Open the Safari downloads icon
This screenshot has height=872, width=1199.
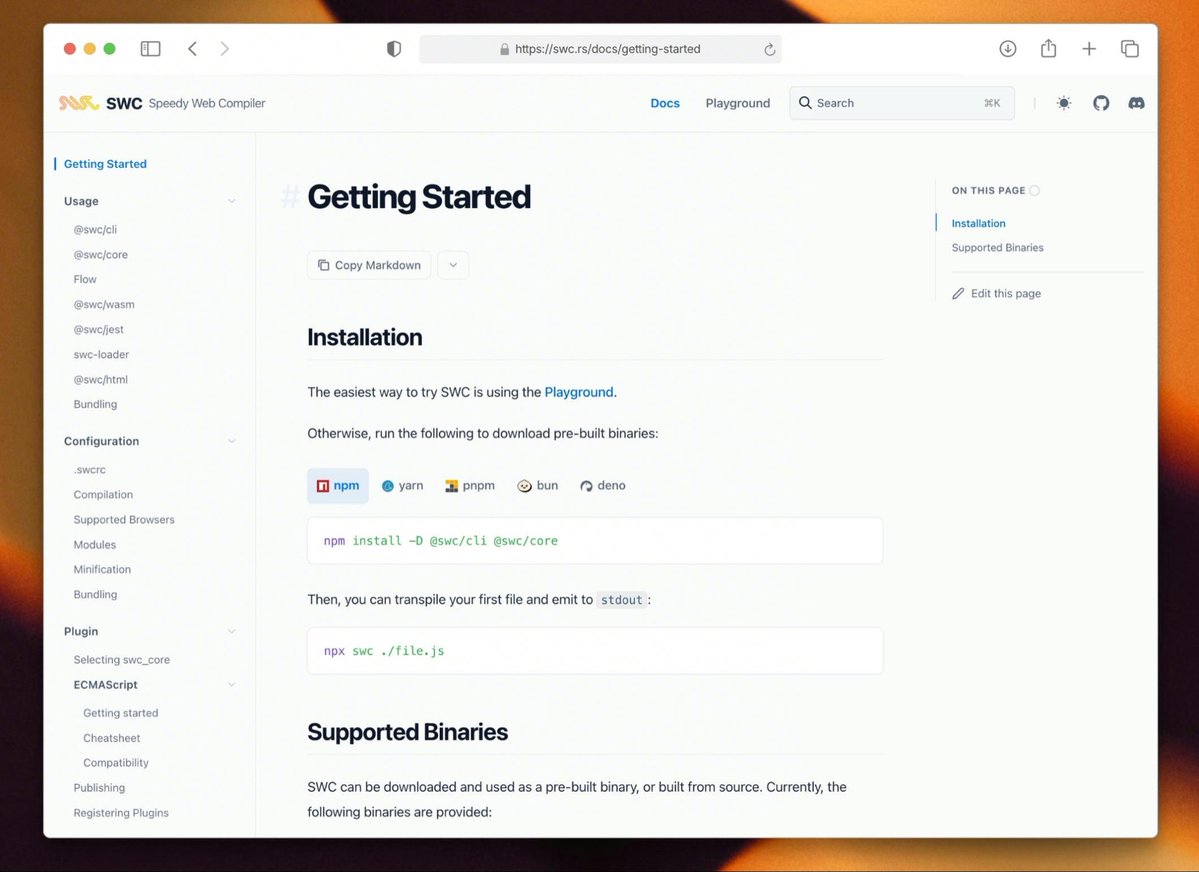1008,49
